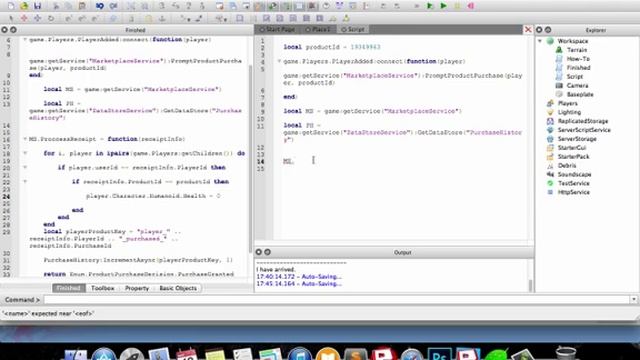Switch to the Script editor tab
Image resolution: width=640 pixels, height=360 pixels.
coord(353,29)
